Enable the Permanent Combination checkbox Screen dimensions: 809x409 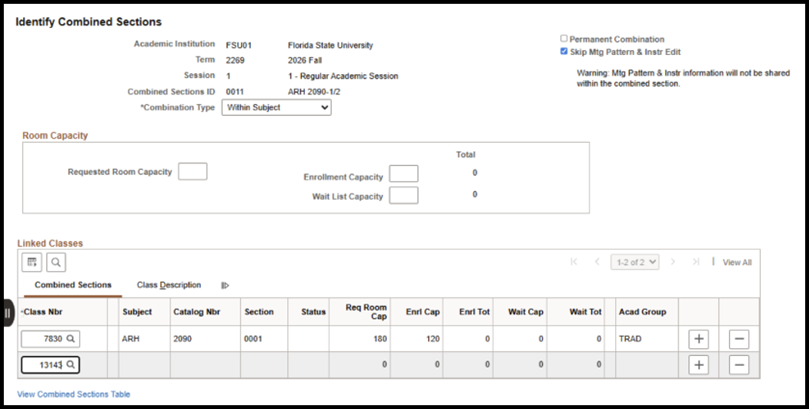pyautogui.click(x=564, y=39)
